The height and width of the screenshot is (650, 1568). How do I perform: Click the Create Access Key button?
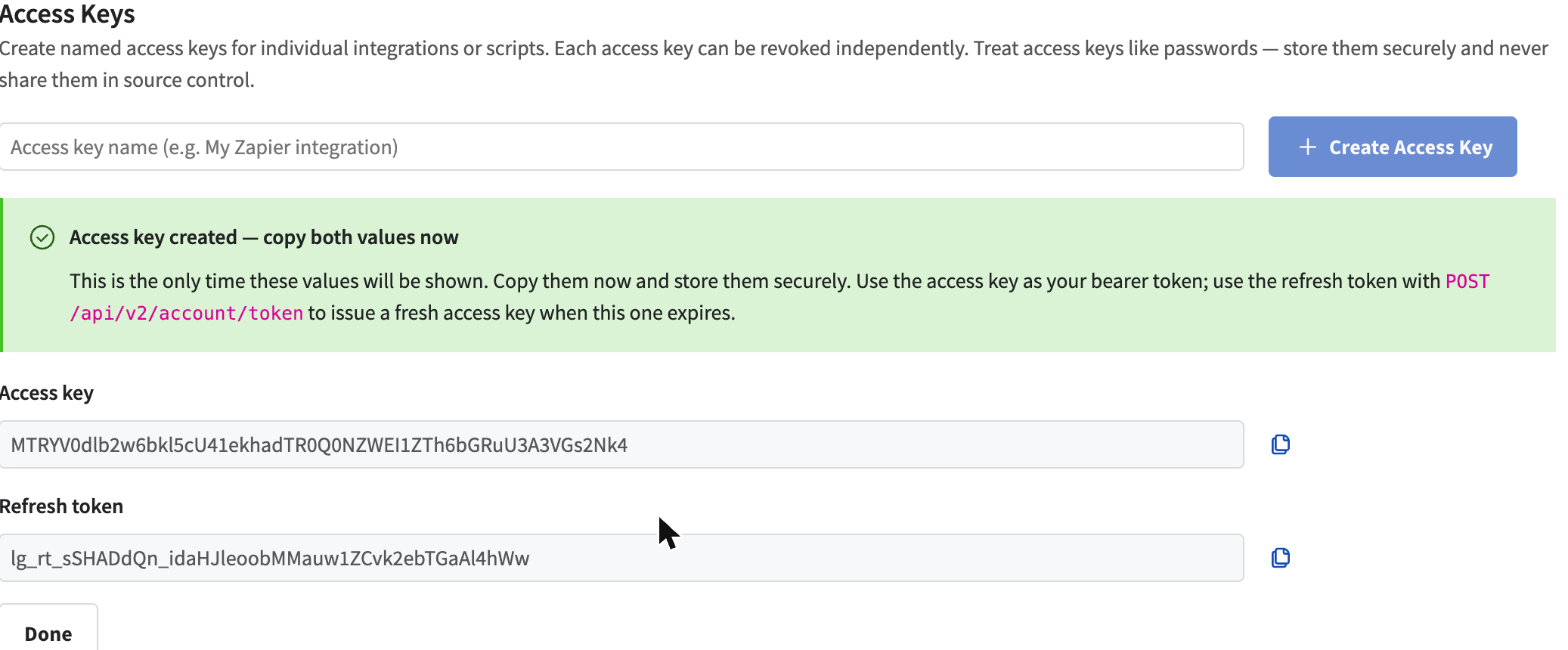pyautogui.click(x=1392, y=147)
